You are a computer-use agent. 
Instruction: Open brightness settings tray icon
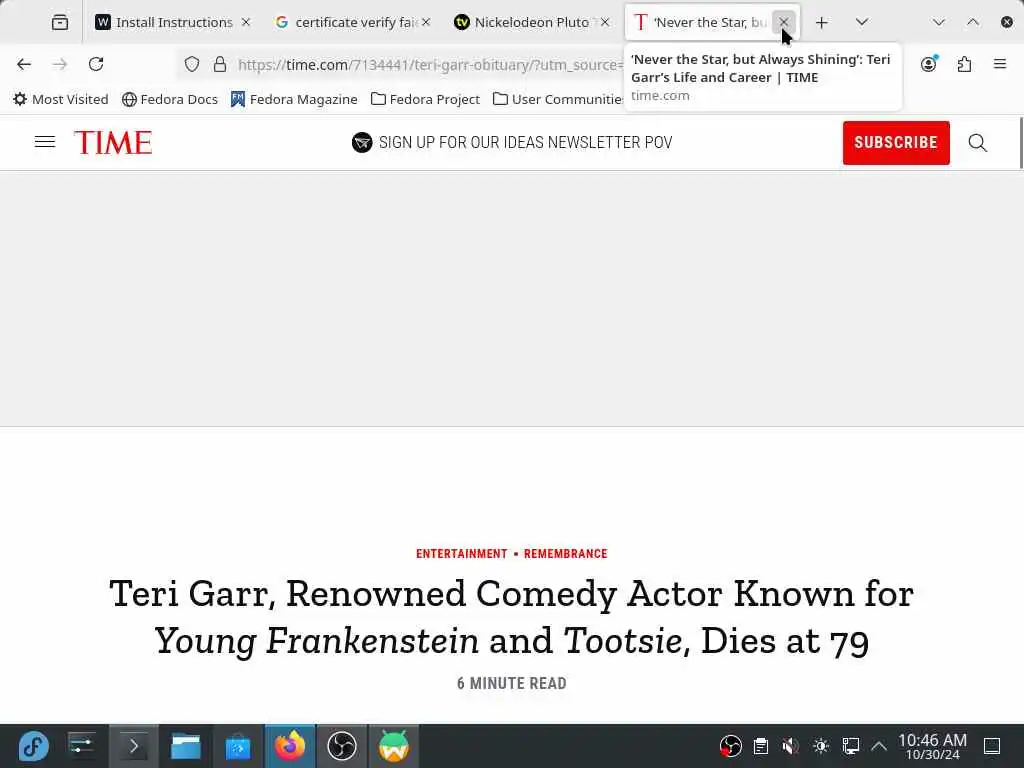(821, 746)
